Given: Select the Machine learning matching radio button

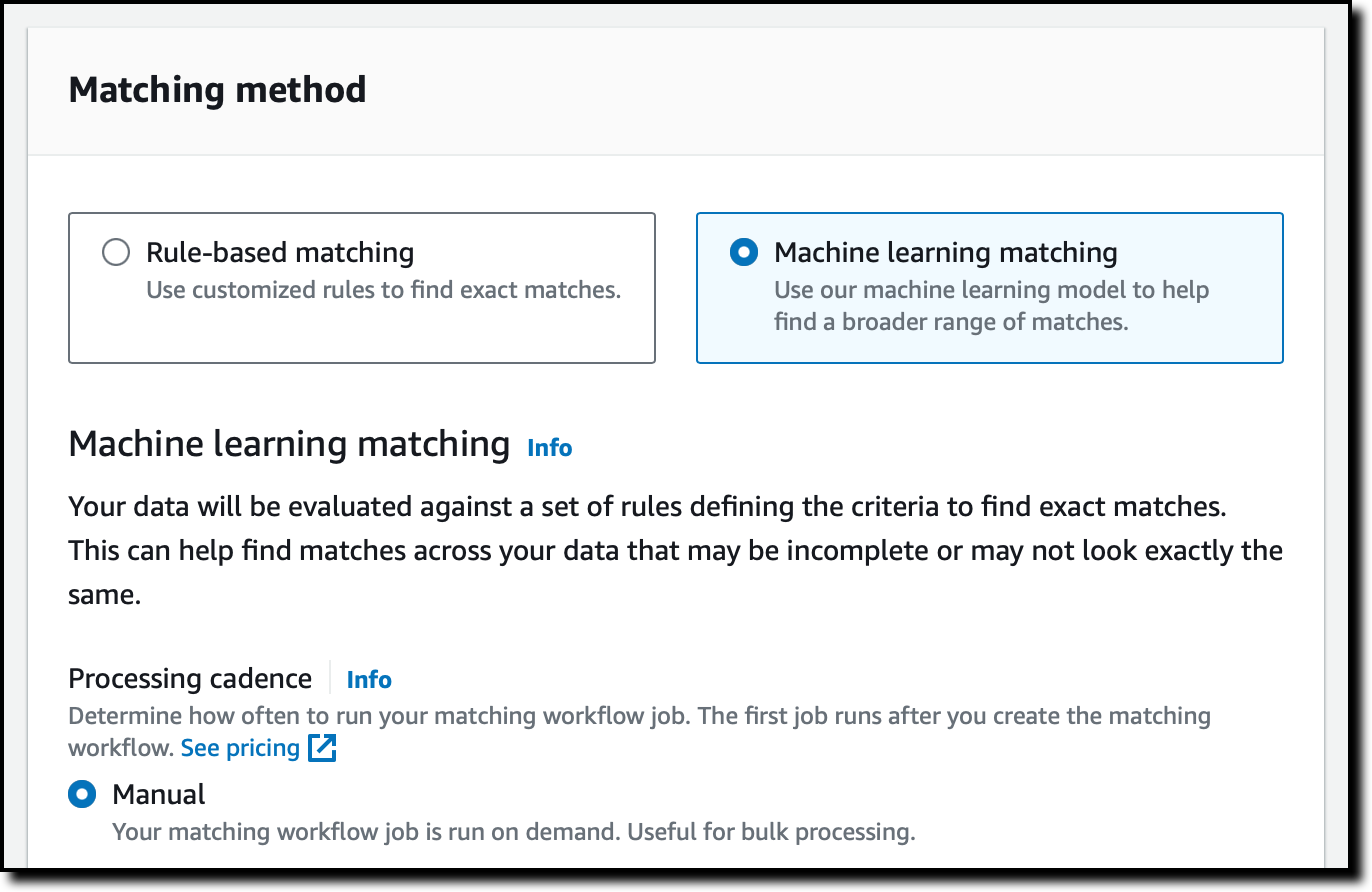Looking at the screenshot, I should pos(744,253).
